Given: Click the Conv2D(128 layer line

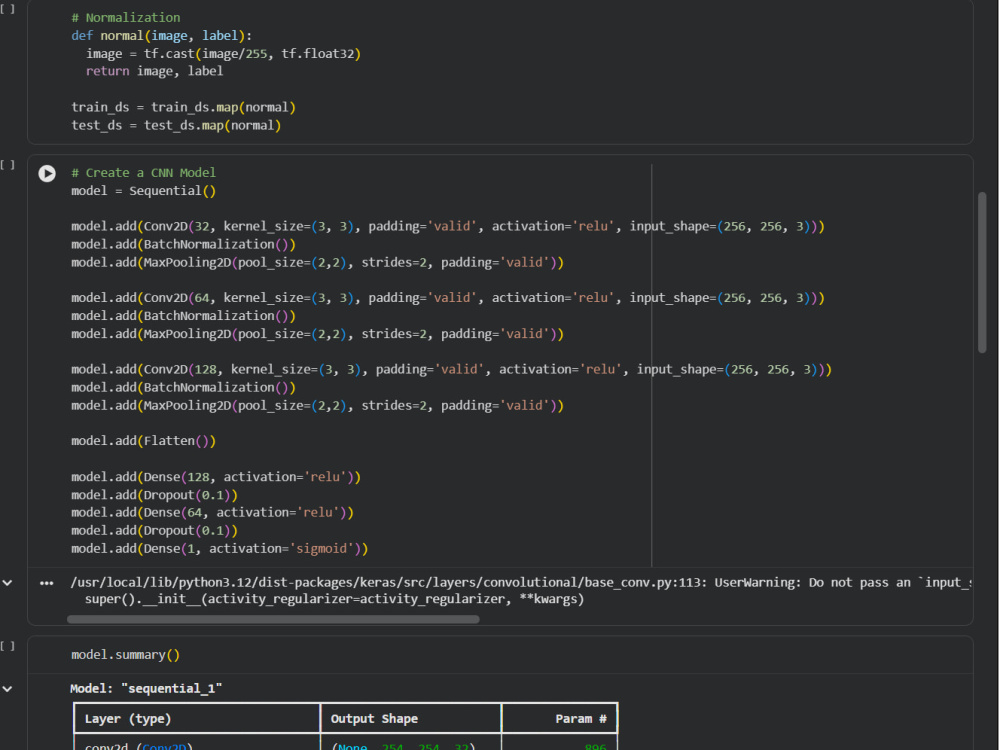Looking at the screenshot, I should point(452,369).
